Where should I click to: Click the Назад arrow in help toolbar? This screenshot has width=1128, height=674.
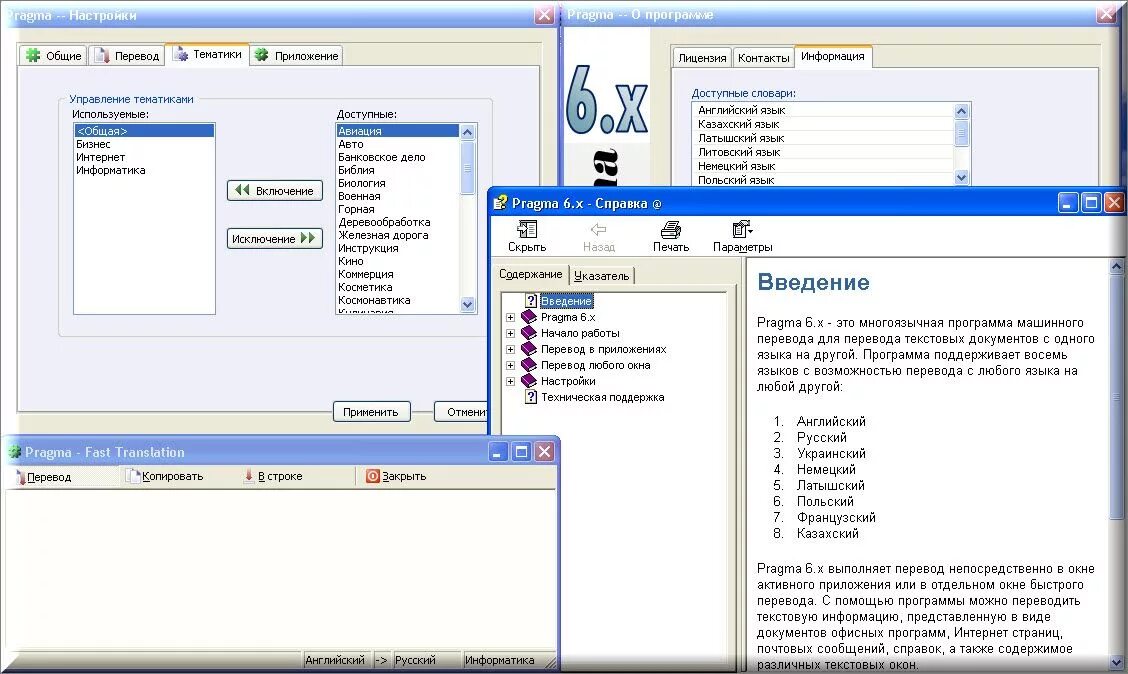(599, 229)
